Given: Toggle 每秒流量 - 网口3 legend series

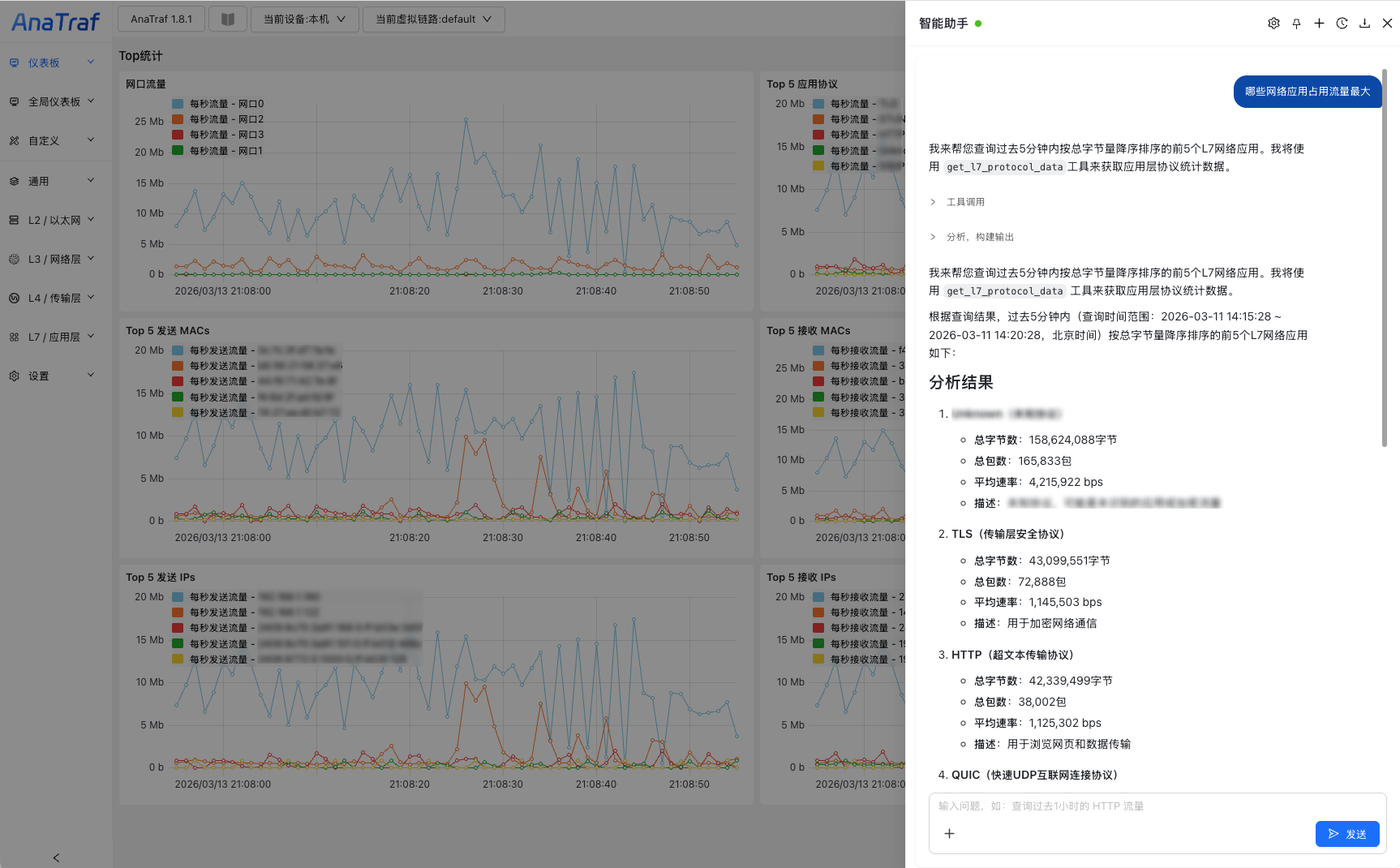Looking at the screenshot, I should (x=218, y=135).
